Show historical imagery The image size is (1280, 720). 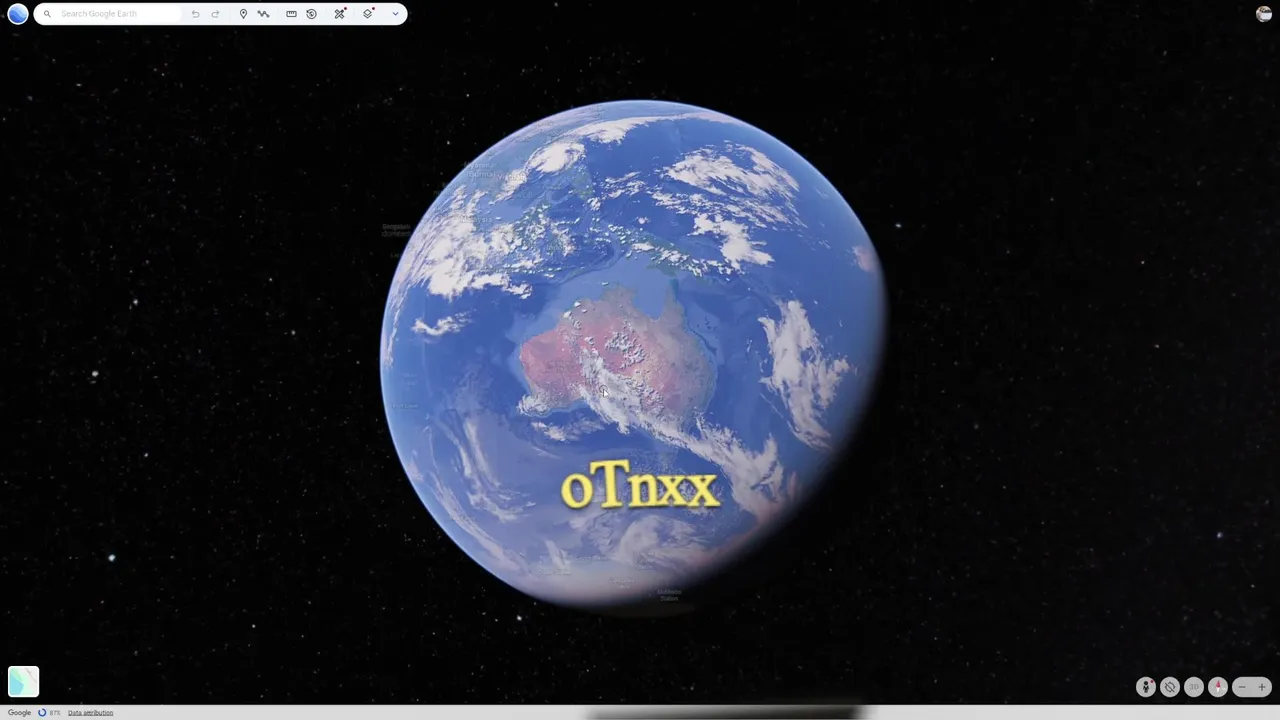coord(311,14)
